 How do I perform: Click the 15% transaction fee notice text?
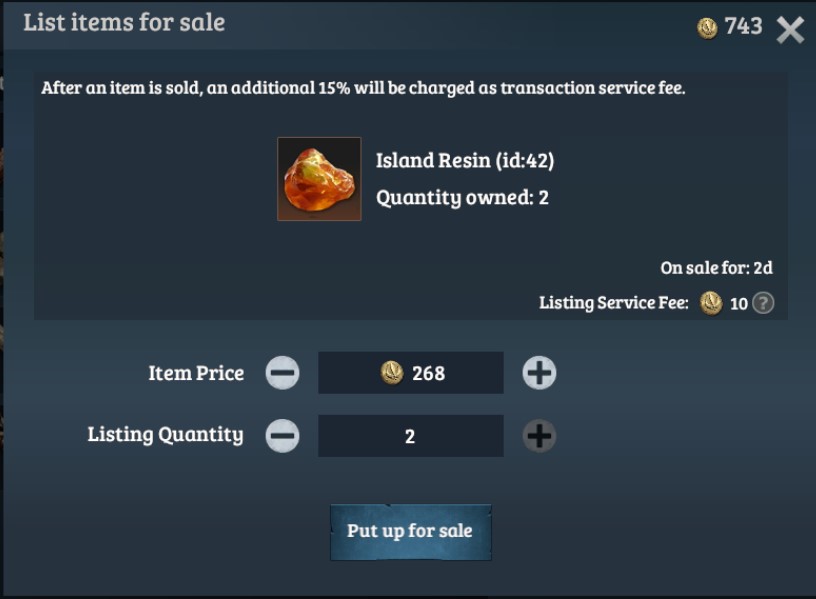point(363,88)
